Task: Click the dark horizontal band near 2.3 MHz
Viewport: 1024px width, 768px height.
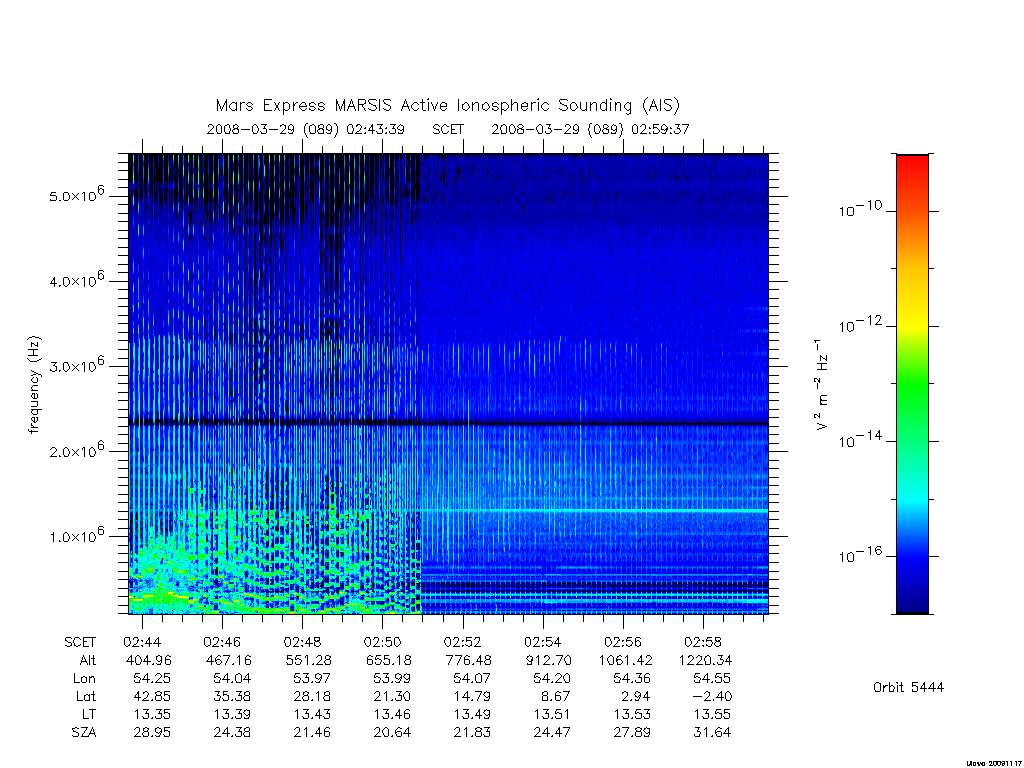Action: point(448,424)
